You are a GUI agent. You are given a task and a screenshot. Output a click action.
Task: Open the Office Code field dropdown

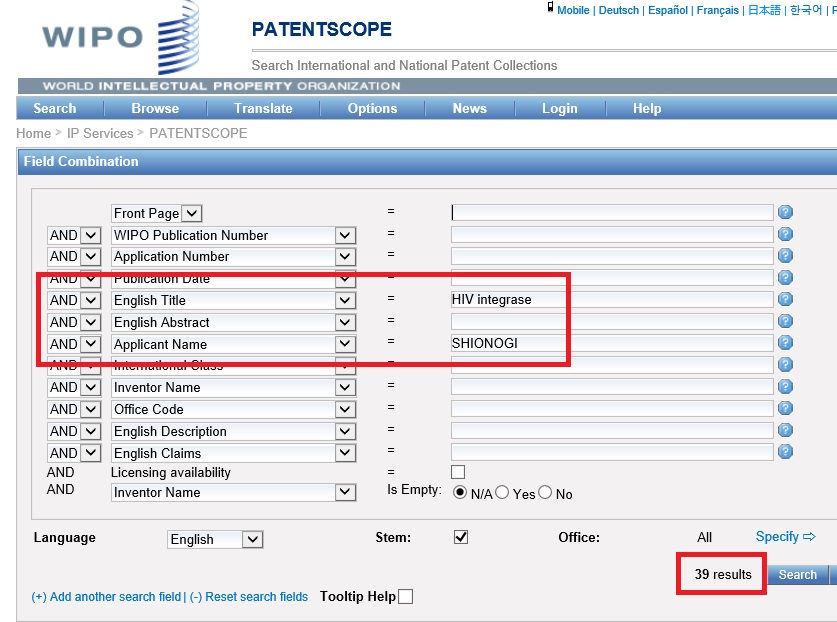[x=345, y=410]
